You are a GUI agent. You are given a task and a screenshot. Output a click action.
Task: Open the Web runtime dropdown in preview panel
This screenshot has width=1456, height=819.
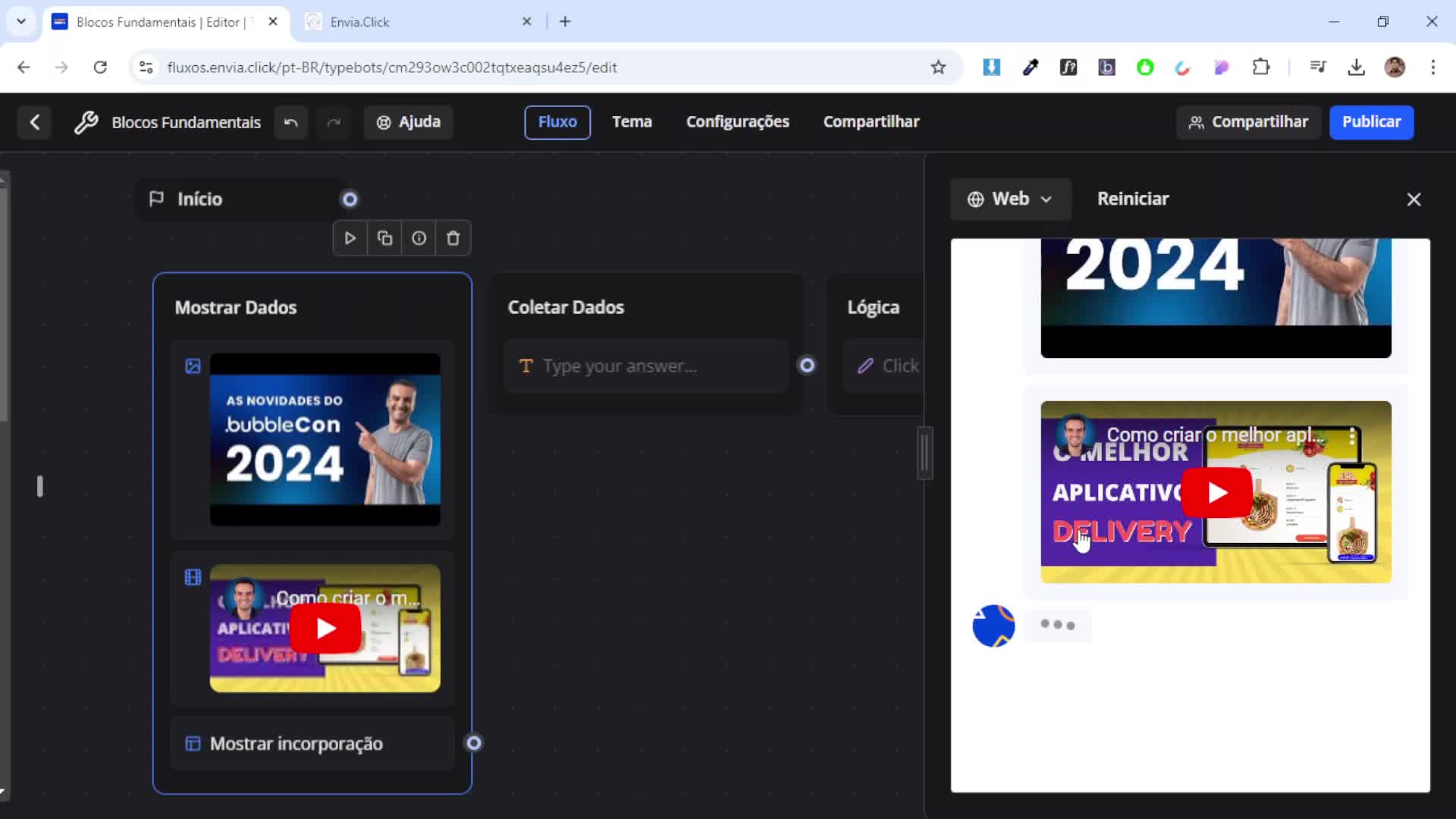(x=1011, y=199)
